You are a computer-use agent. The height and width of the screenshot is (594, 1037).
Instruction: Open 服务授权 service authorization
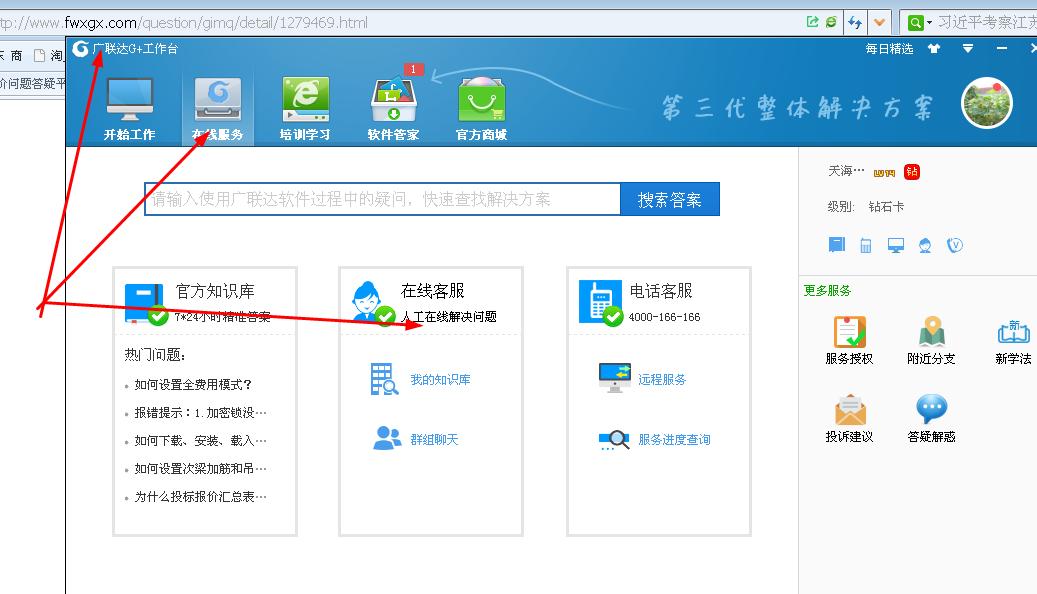[x=849, y=341]
